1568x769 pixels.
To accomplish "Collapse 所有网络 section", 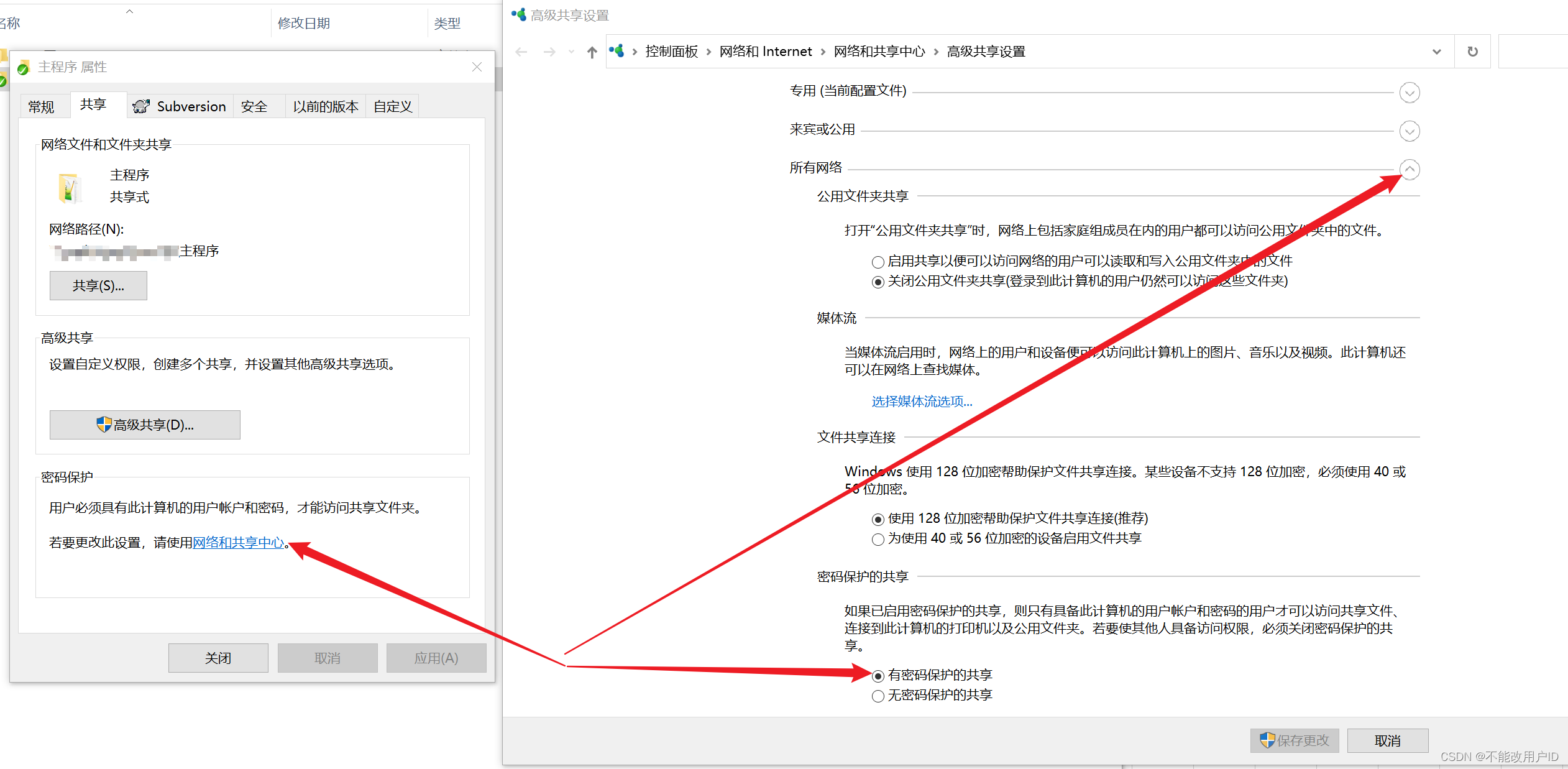I will (x=1409, y=169).
